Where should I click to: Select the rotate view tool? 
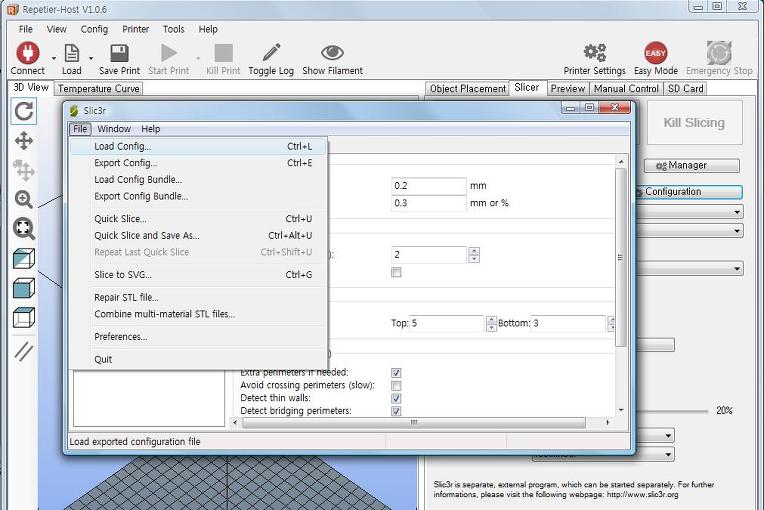23,111
